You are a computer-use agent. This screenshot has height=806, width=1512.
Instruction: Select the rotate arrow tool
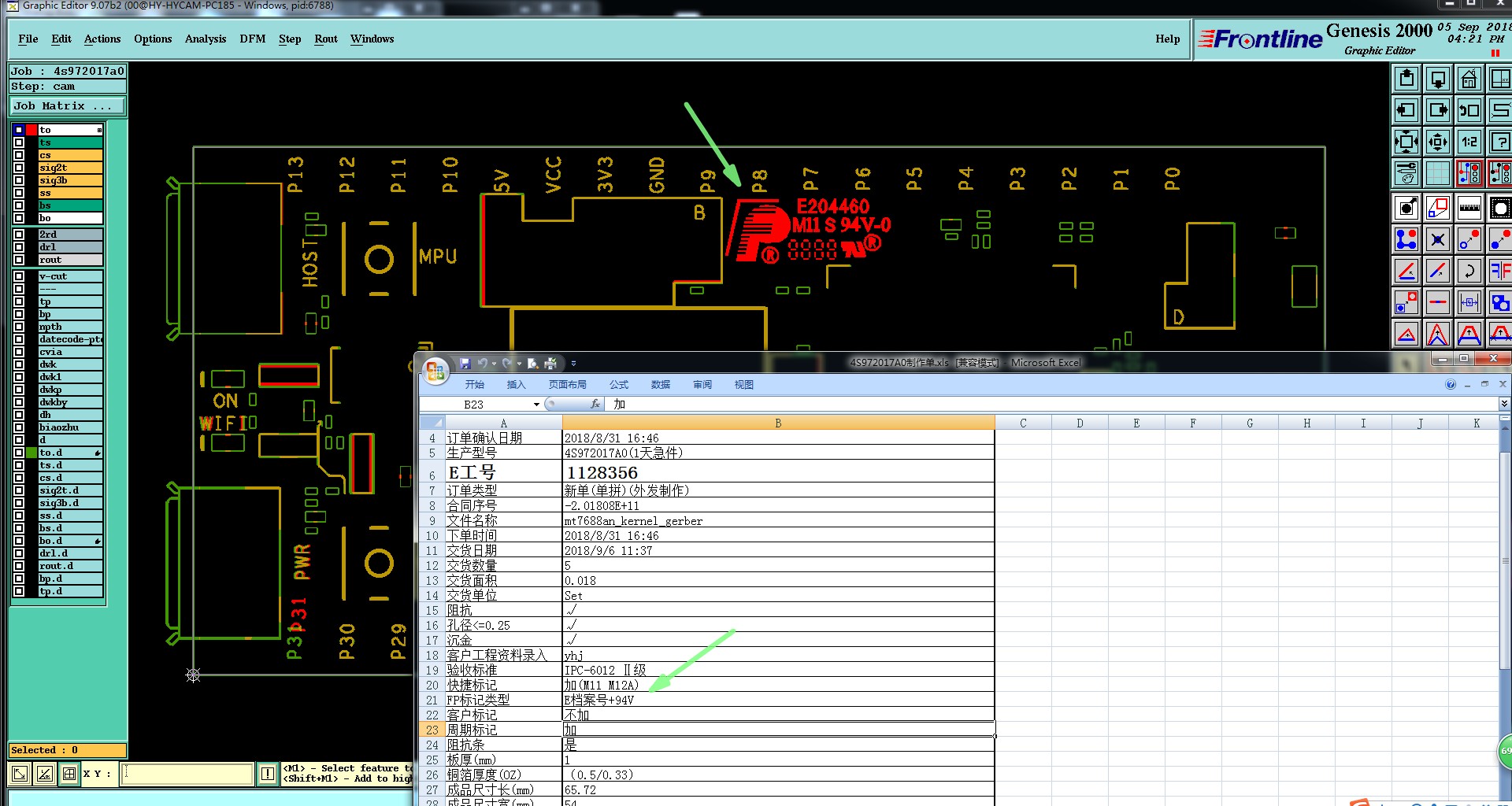[1469, 271]
